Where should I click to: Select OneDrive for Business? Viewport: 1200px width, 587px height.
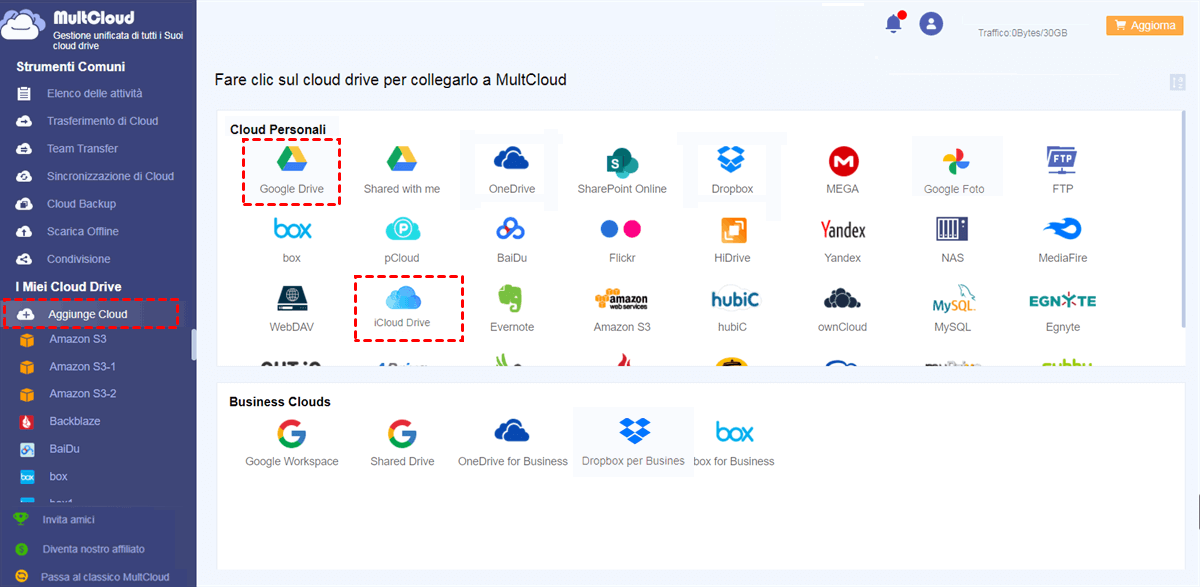tap(512, 431)
